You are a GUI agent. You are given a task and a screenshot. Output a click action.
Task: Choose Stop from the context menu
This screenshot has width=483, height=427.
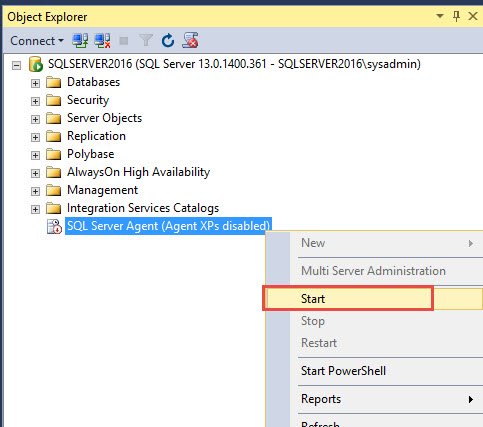(x=375, y=321)
